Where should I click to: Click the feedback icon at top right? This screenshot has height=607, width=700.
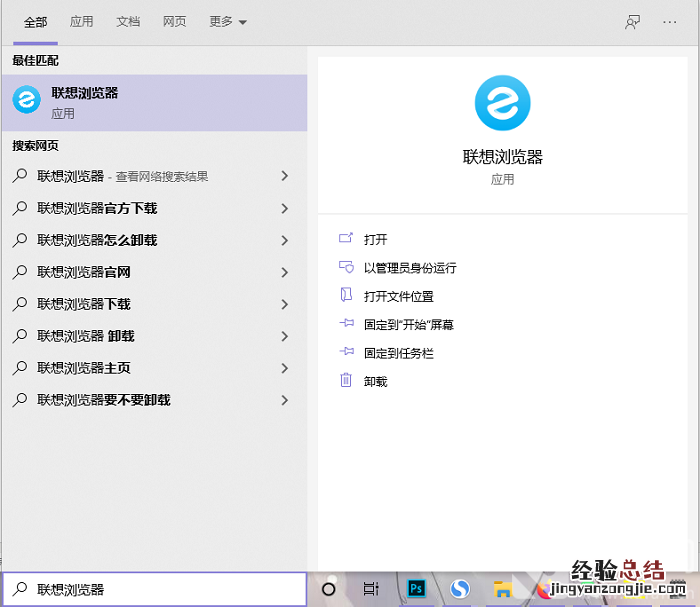click(x=632, y=22)
